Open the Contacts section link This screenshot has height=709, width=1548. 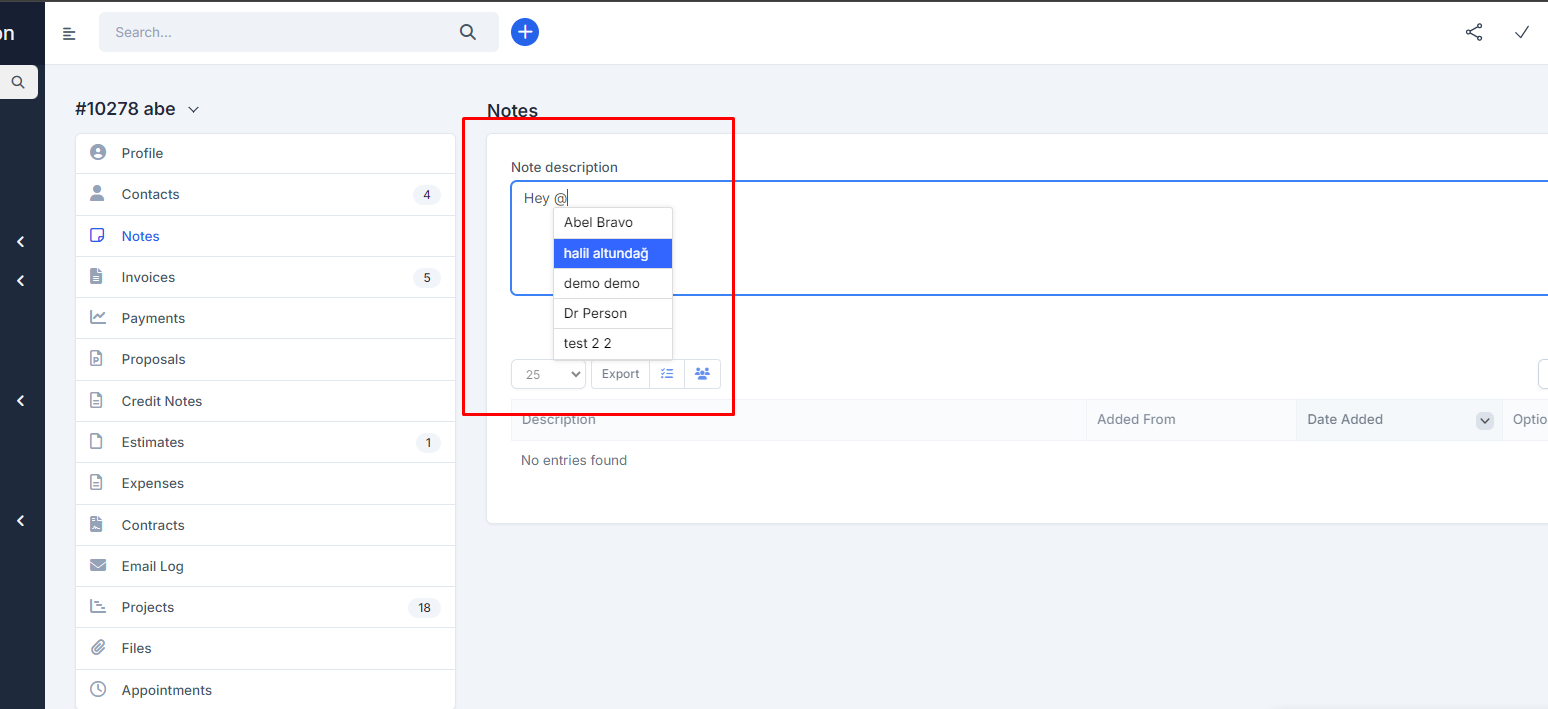(150, 194)
